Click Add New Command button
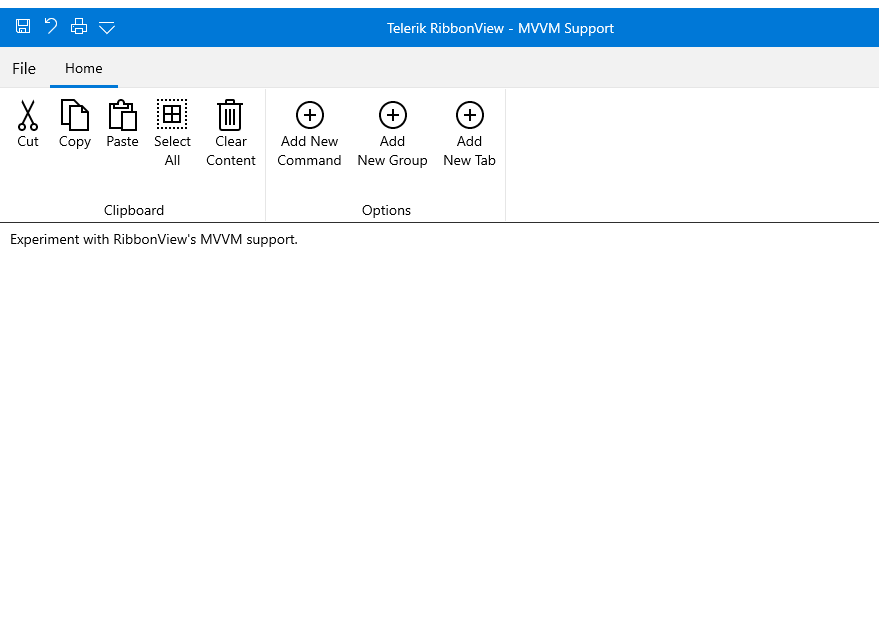The height and width of the screenshot is (633, 879). point(309,134)
